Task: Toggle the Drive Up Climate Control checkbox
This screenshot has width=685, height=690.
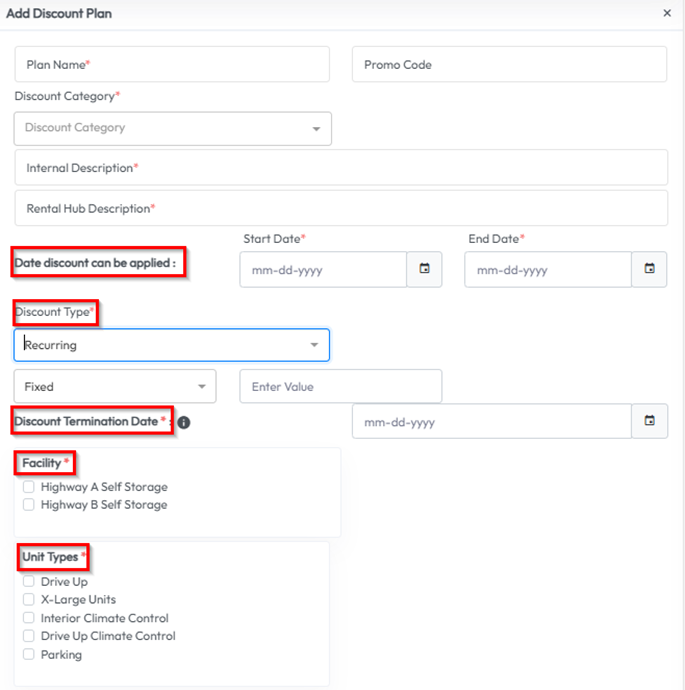Action: tap(29, 636)
